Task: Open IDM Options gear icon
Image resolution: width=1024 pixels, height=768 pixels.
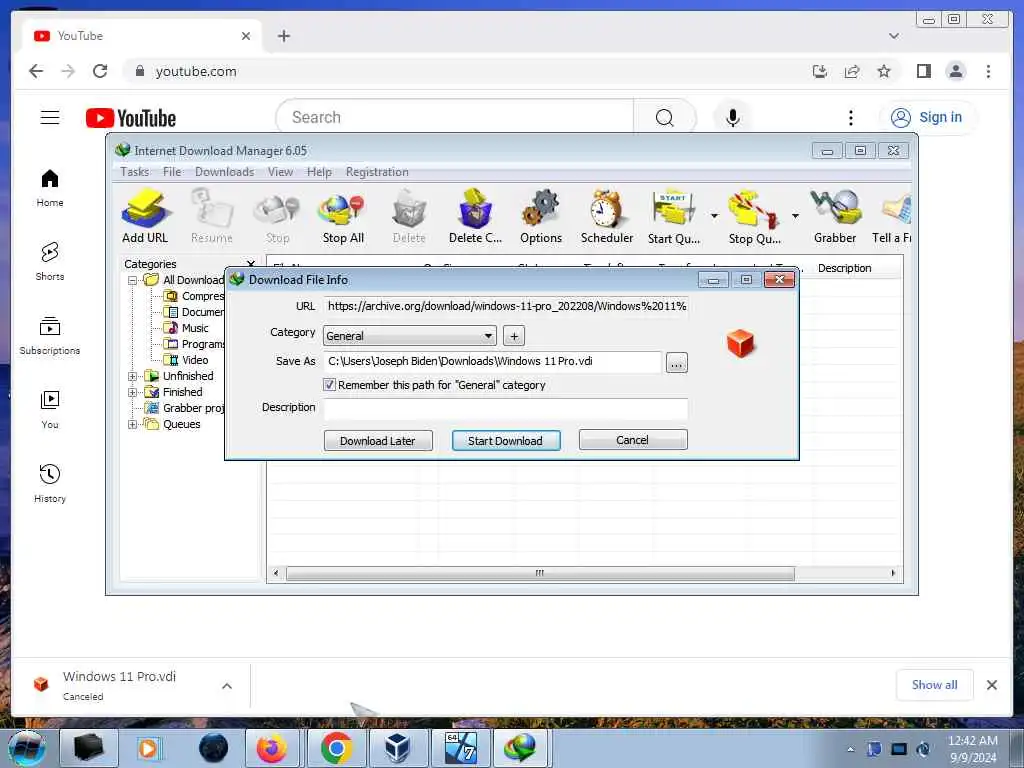Action: (541, 216)
